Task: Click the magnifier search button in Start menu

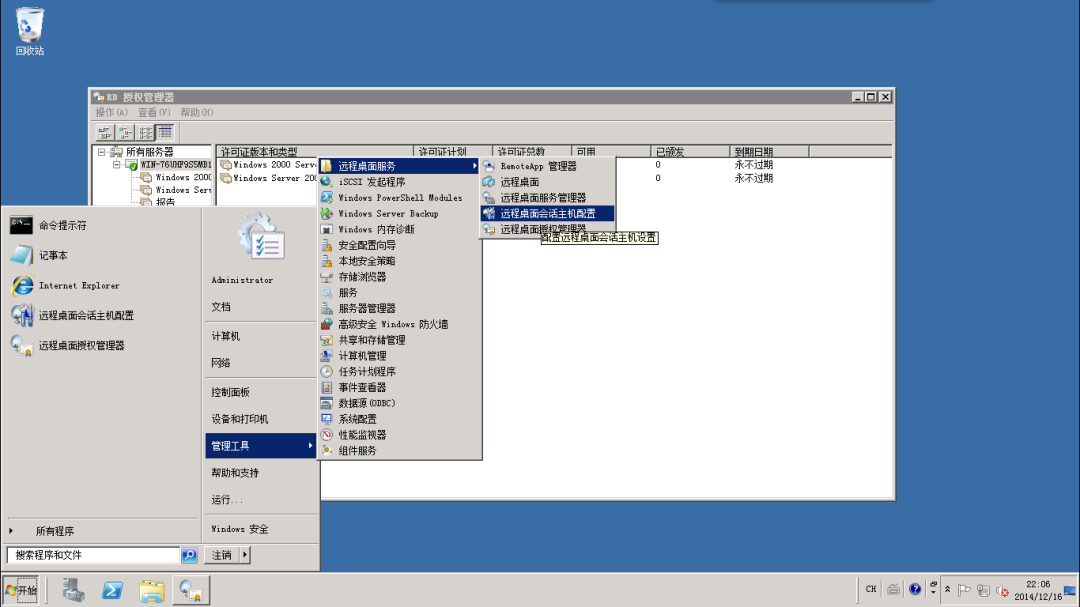Action: 189,555
